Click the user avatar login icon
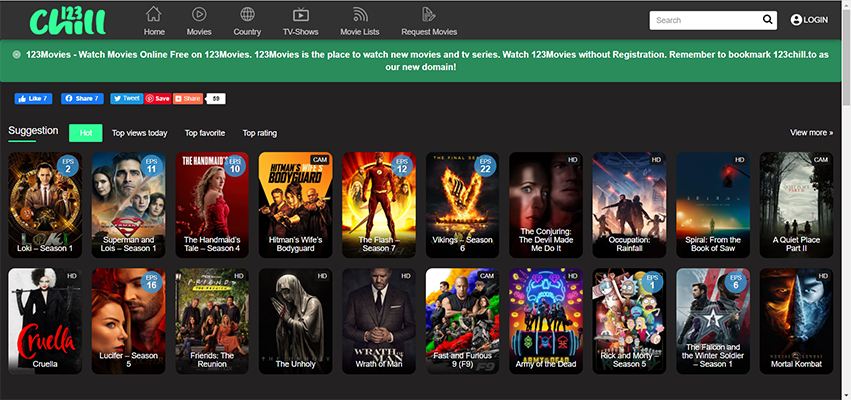The image size is (851, 400). coord(796,20)
